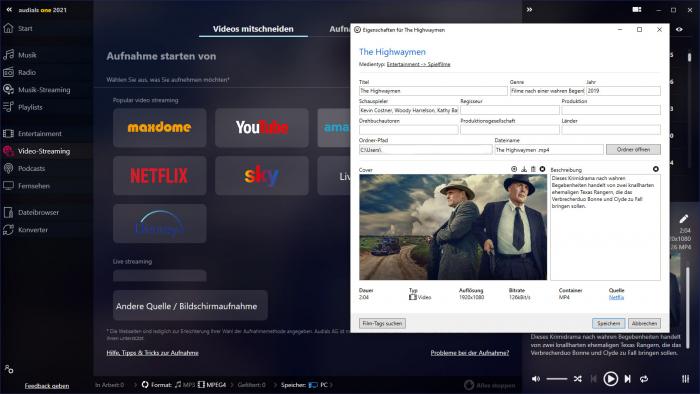Screen dimensions: 700x394
Task: Switch to the Videos mitschneiden tab
Action: (253, 29)
